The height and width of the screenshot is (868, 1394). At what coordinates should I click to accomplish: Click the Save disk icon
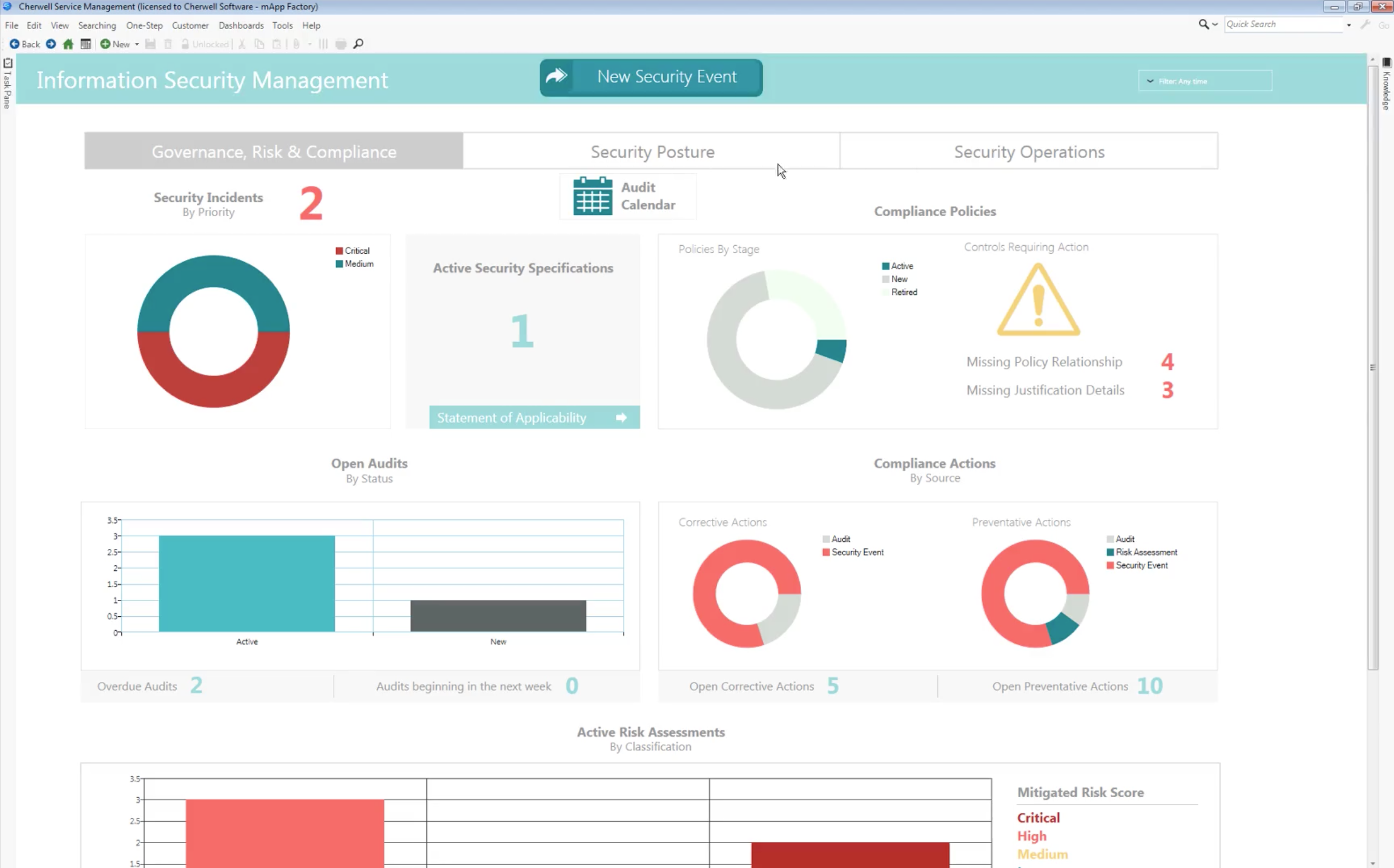point(150,44)
